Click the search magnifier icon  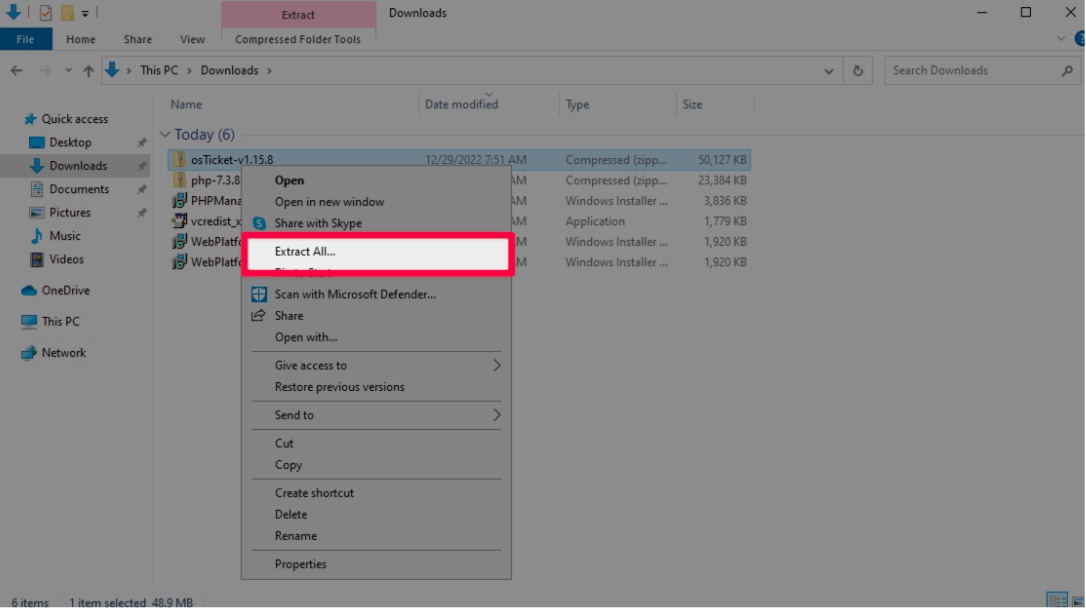pyautogui.click(x=1067, y=70)
